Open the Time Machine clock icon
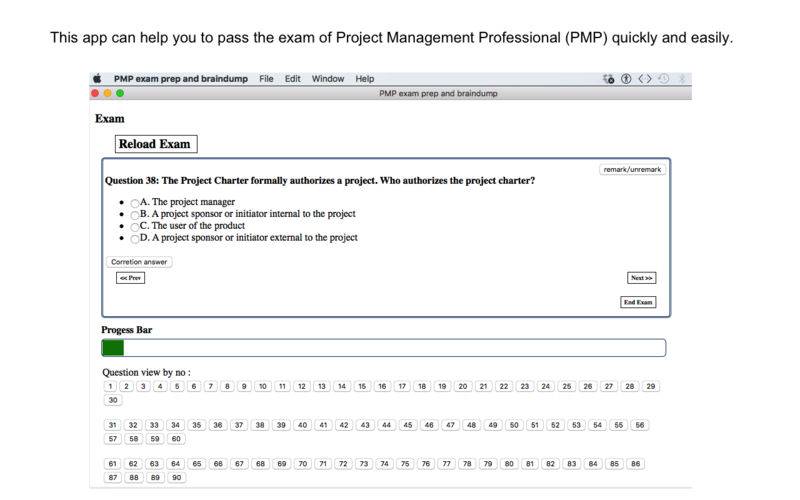 click(663, 79)
